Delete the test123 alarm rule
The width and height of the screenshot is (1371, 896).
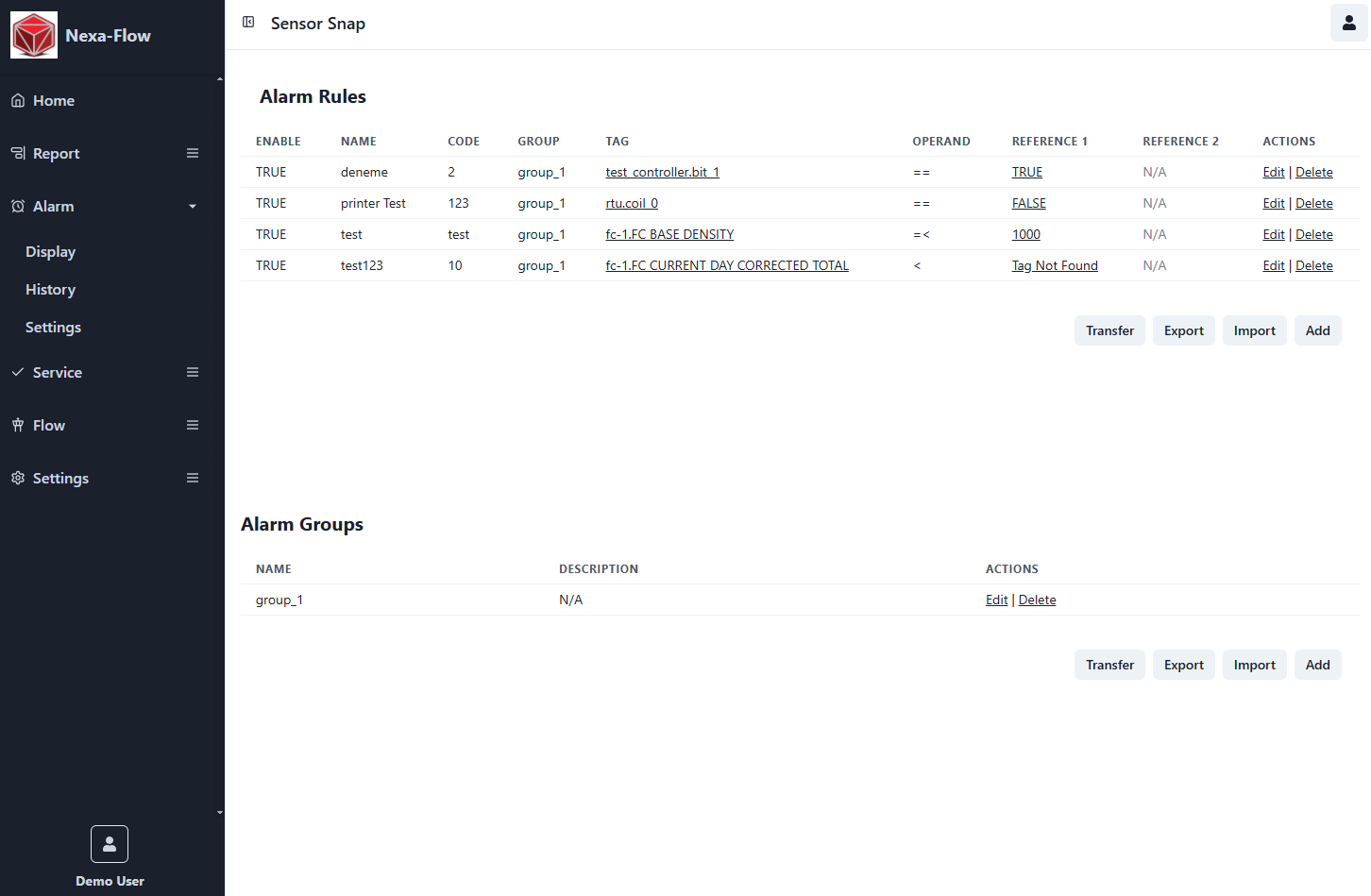coord(1313,265)
